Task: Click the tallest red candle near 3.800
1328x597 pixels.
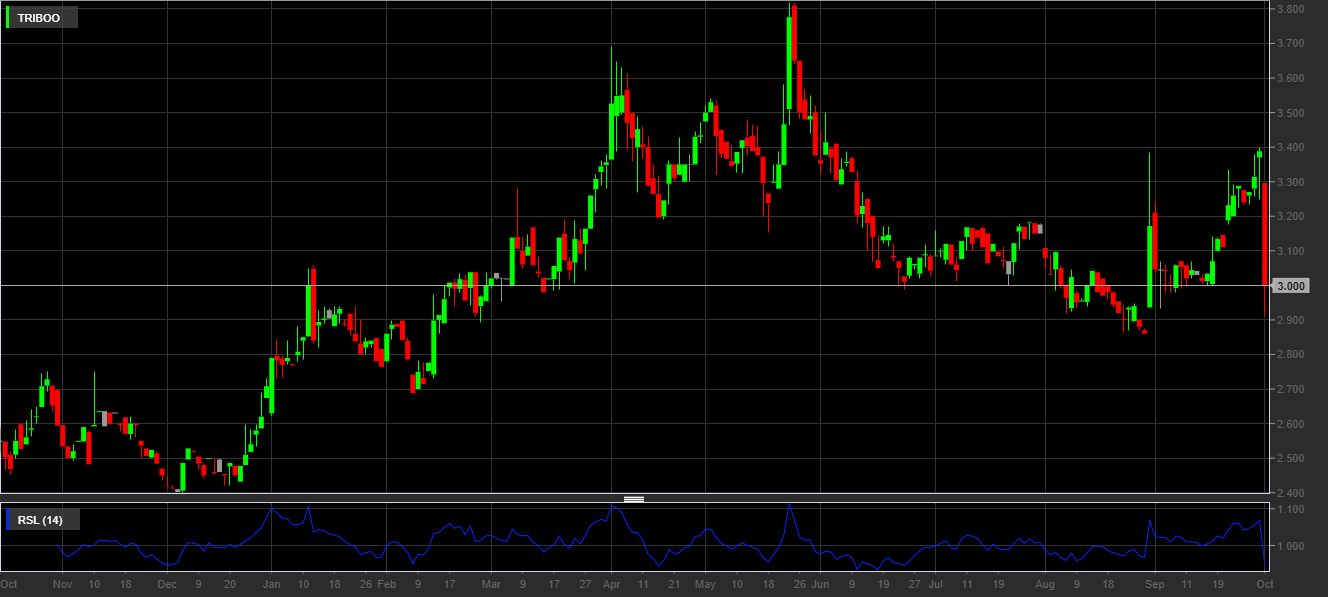Action: [793, 50]
